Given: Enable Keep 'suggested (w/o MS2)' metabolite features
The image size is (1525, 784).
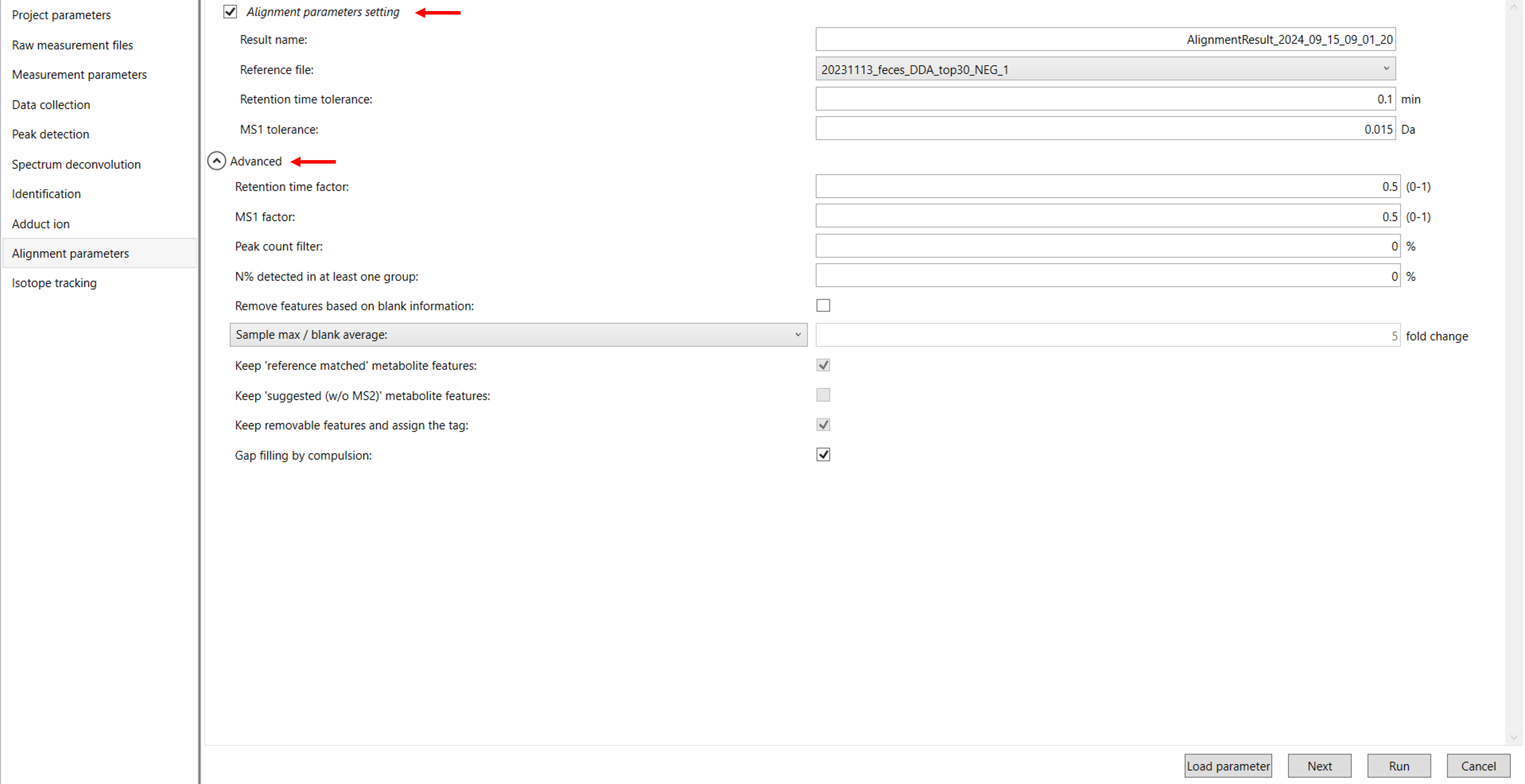Looking at the screenshot, I should (823, 394).
